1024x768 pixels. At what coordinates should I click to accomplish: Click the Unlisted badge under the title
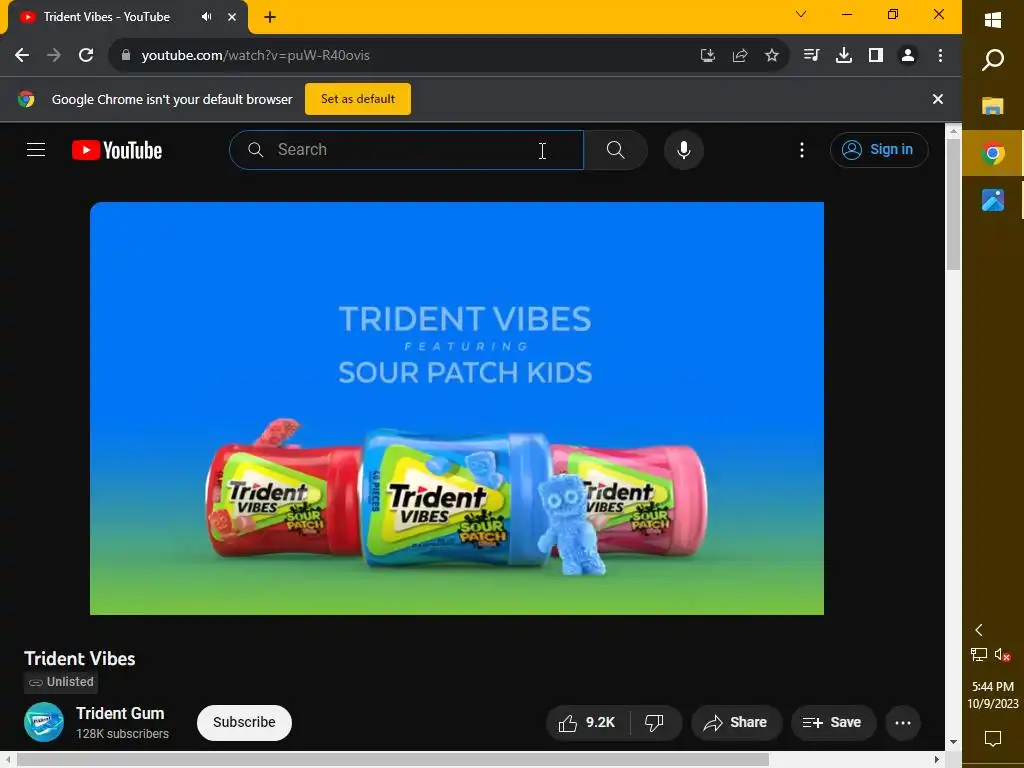61,682
